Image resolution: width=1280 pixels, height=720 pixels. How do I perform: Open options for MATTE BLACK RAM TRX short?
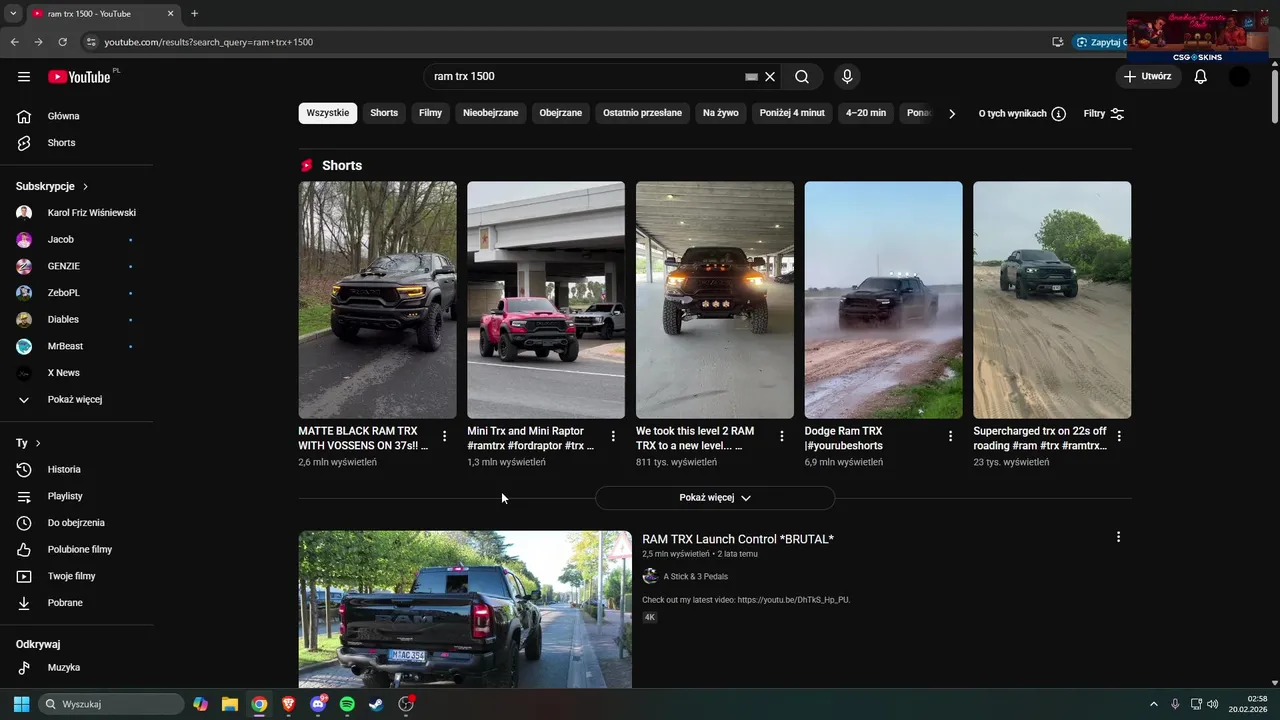445,437
